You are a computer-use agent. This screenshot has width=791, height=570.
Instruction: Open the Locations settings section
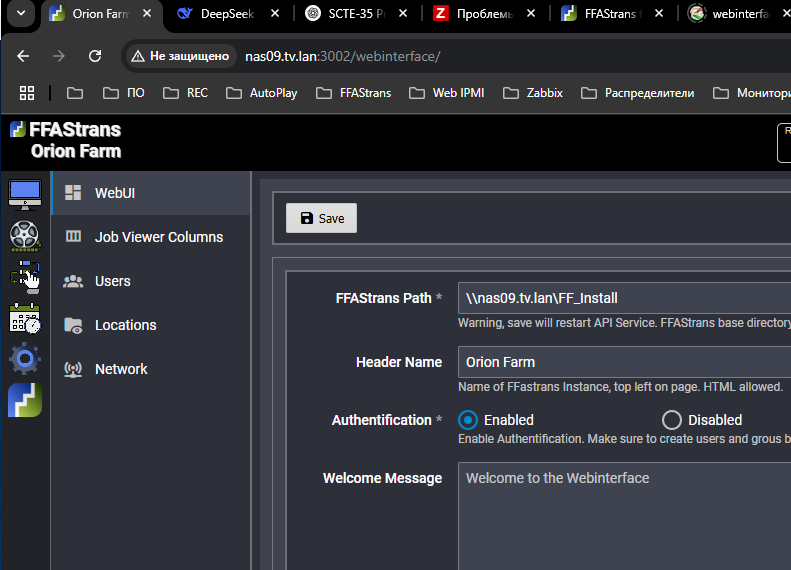(x=151, y=325)
